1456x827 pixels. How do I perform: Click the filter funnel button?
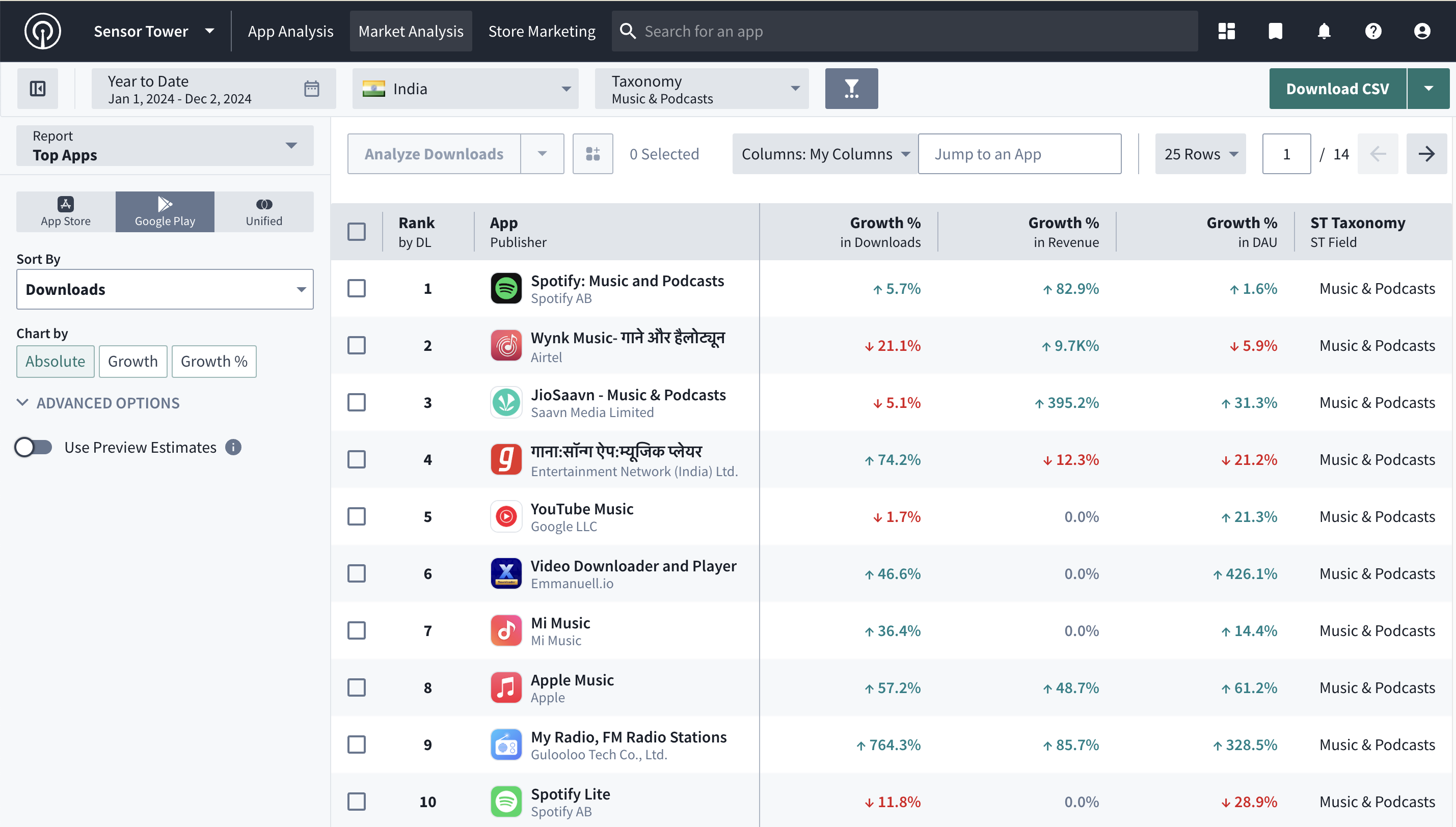[851, 89]
